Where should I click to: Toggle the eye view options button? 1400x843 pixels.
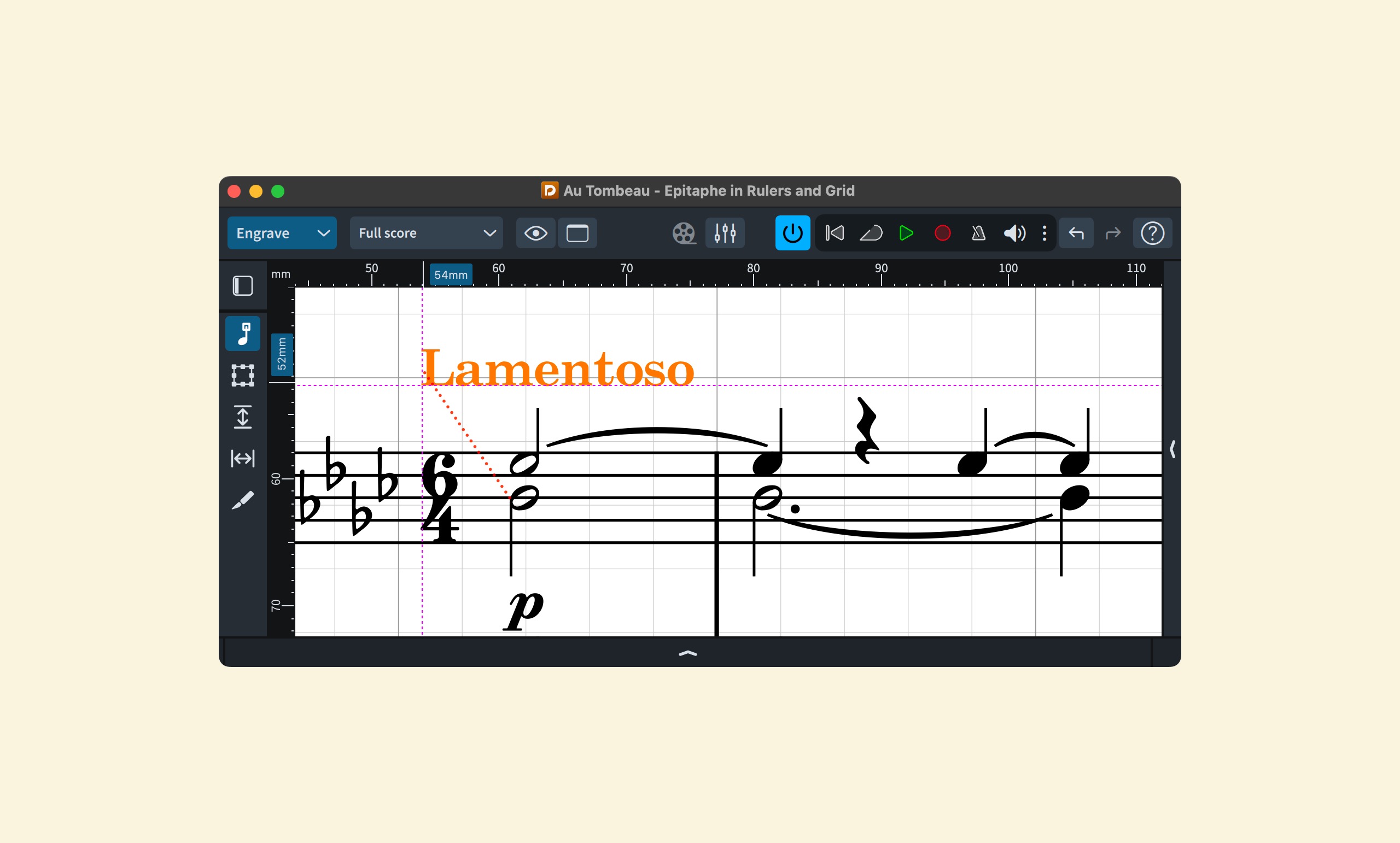(535, 233)
